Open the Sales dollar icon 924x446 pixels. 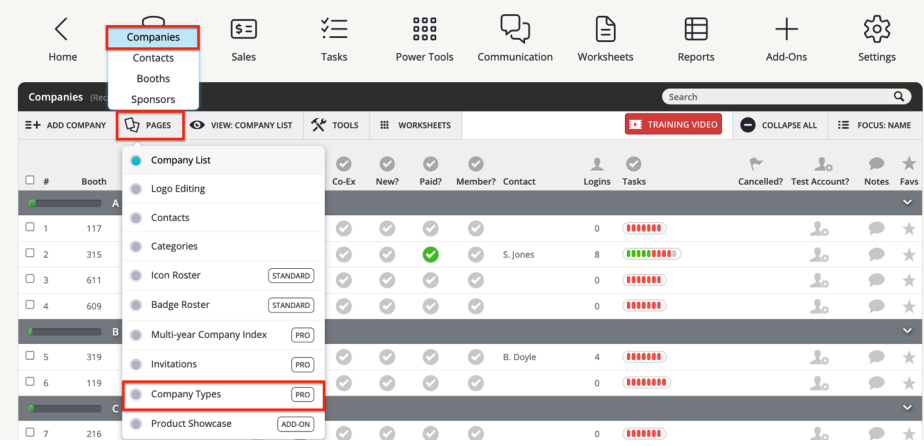click(243, 29)
